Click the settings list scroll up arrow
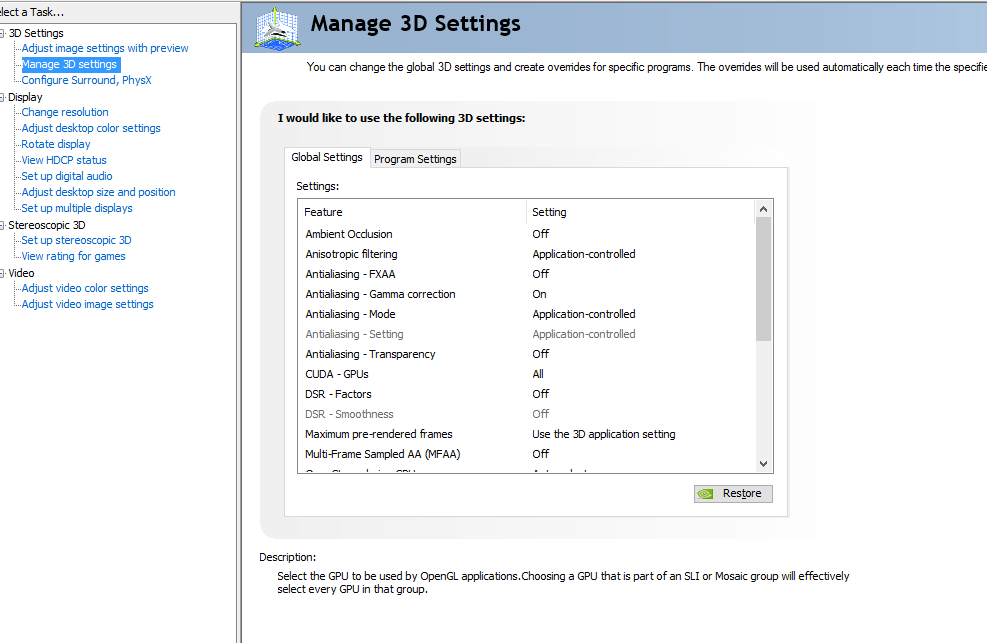987x643 pixels. (x=764, y=210)
